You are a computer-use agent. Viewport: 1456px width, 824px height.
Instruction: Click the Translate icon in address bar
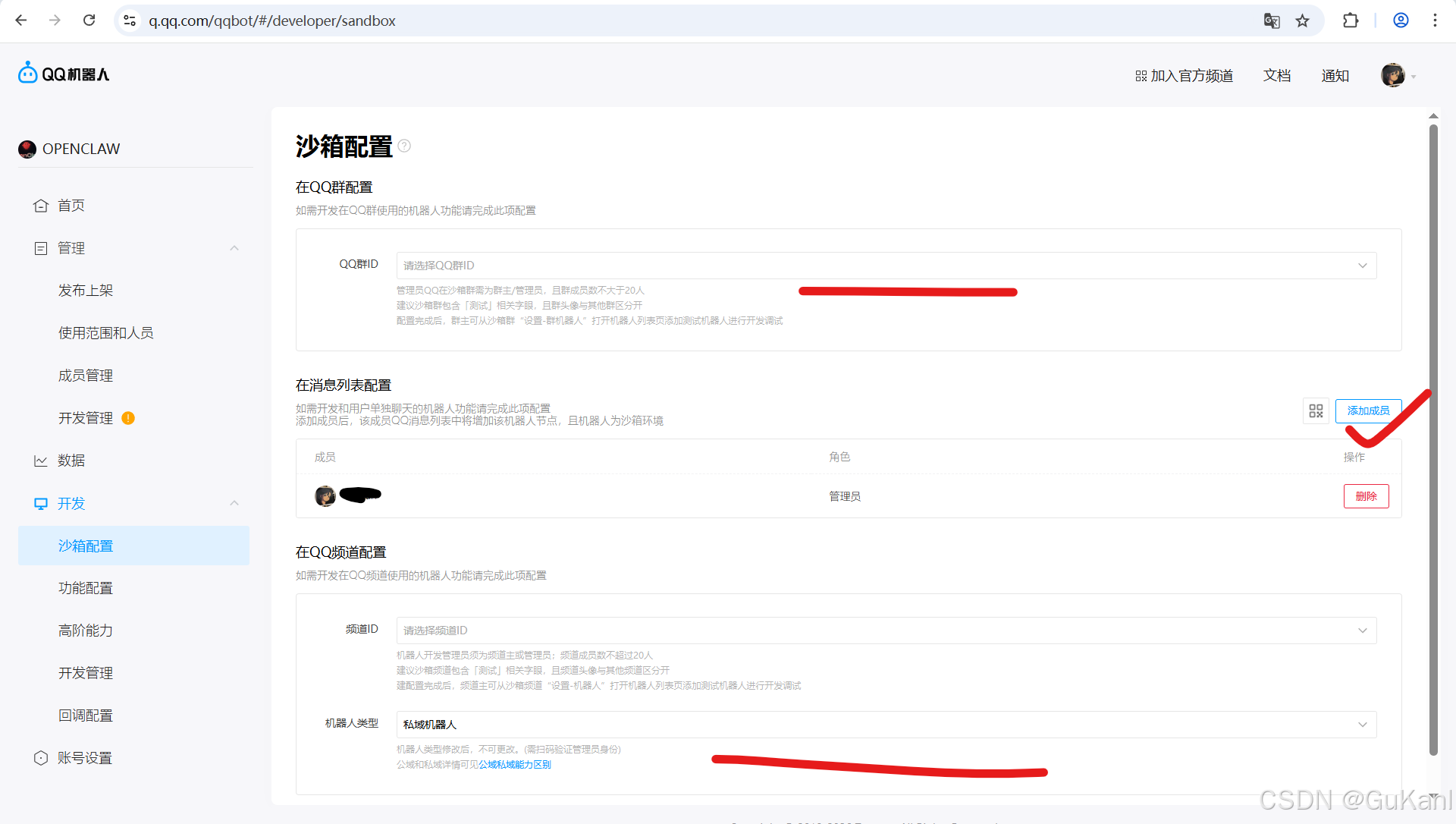[1272, 20]
